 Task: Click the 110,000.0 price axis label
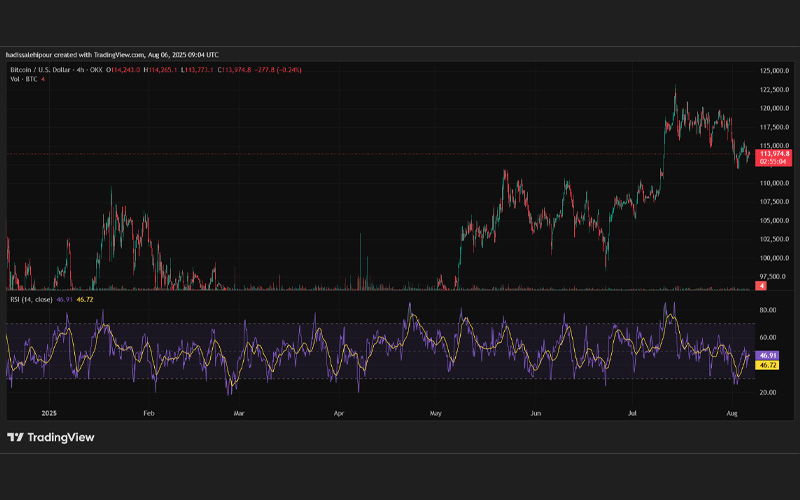tap(774, 183)
